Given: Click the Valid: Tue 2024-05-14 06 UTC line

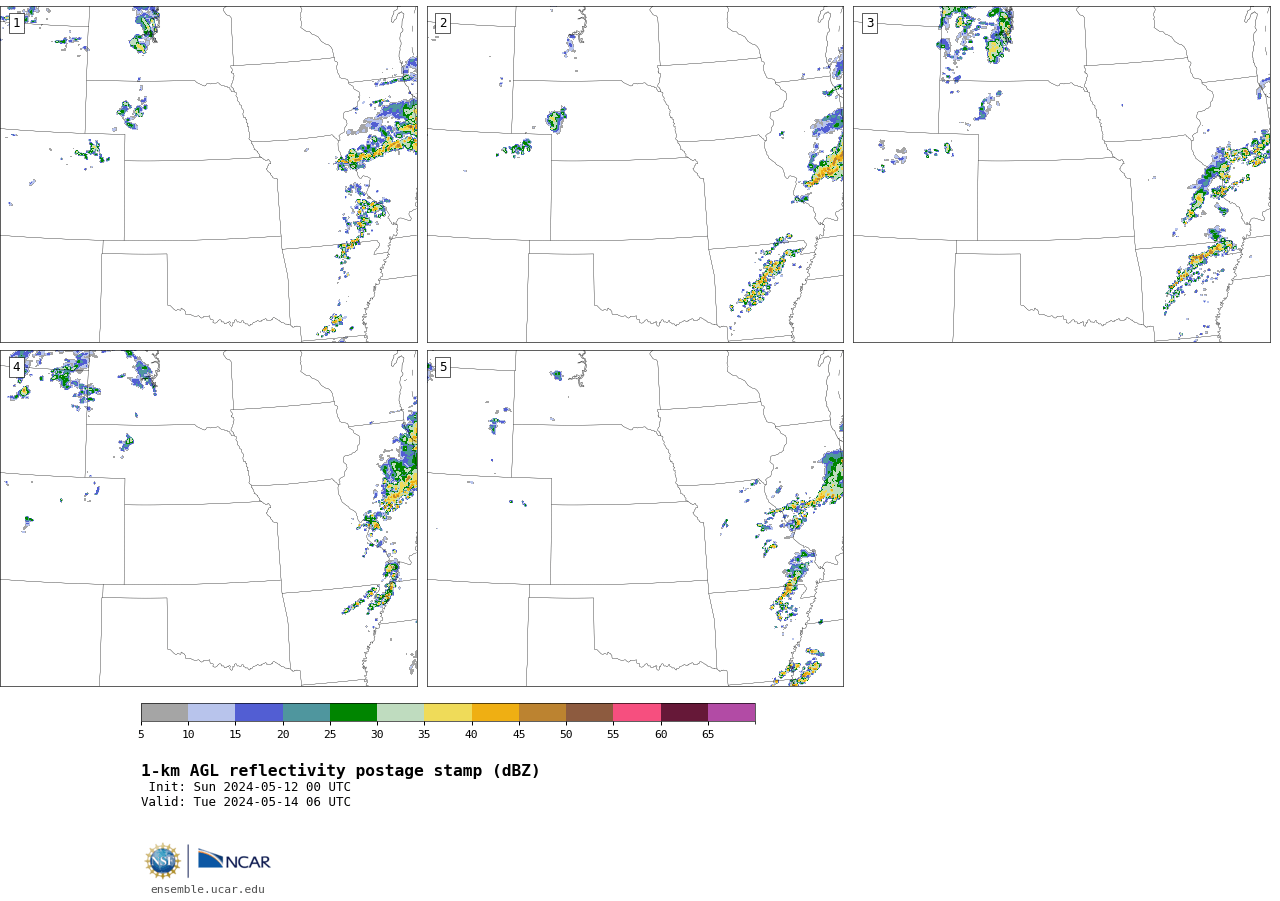Looking at the screenshot, I should pyautogui.click(x=246, y=802).
